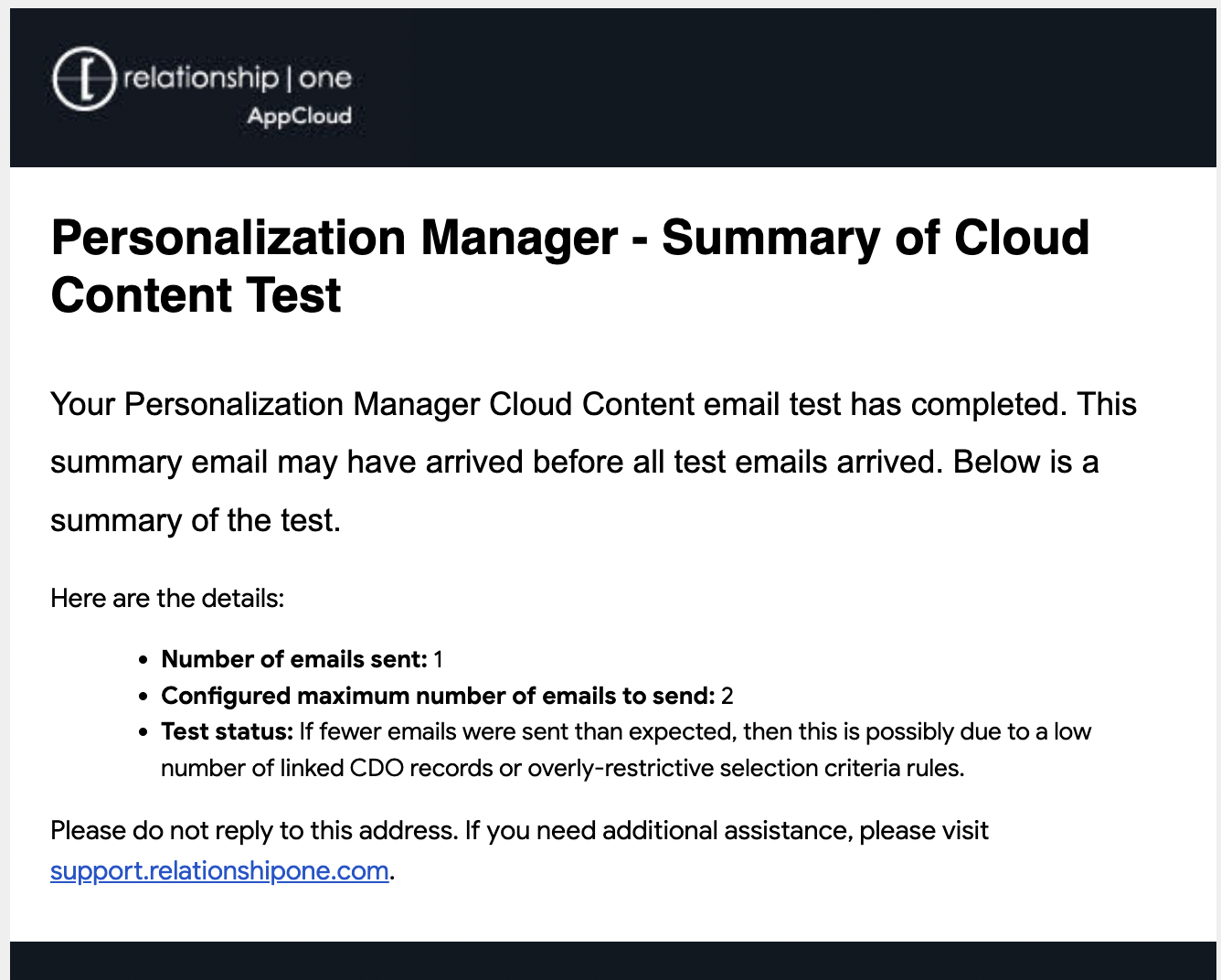
Task: Click the "relationship | one" logo text
Action: coord(237,78)
